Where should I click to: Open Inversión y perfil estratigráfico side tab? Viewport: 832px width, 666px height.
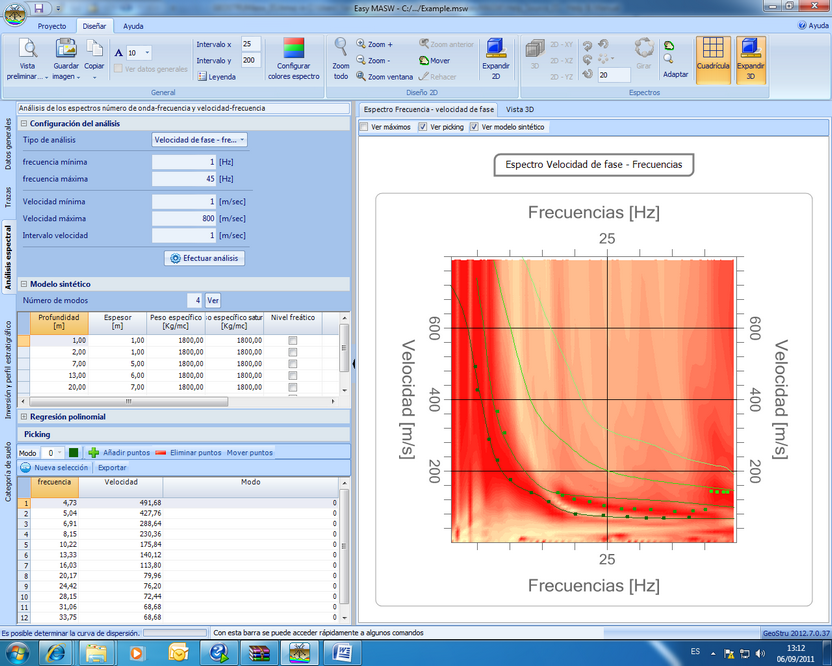(8, 370)
